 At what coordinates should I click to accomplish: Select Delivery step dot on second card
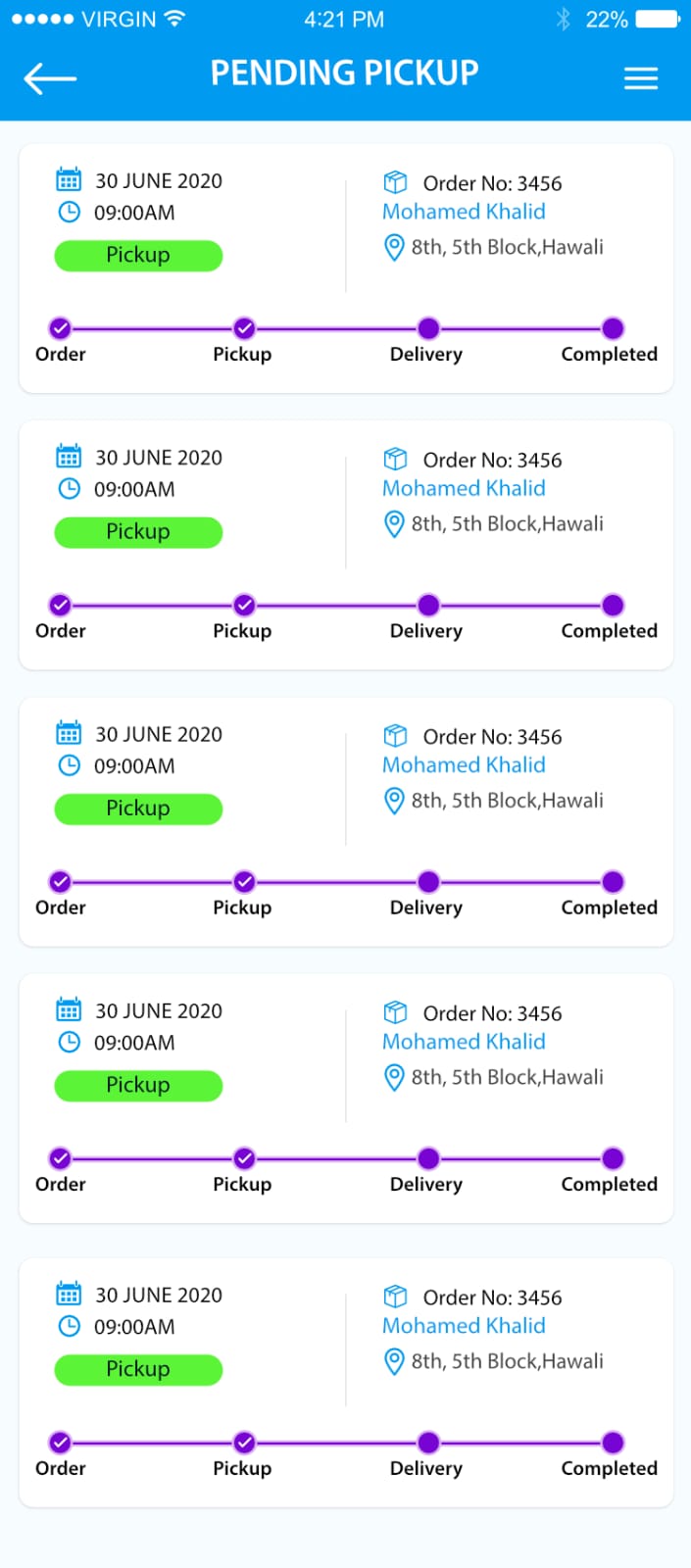pyautogui.click(x=428, y=605)
